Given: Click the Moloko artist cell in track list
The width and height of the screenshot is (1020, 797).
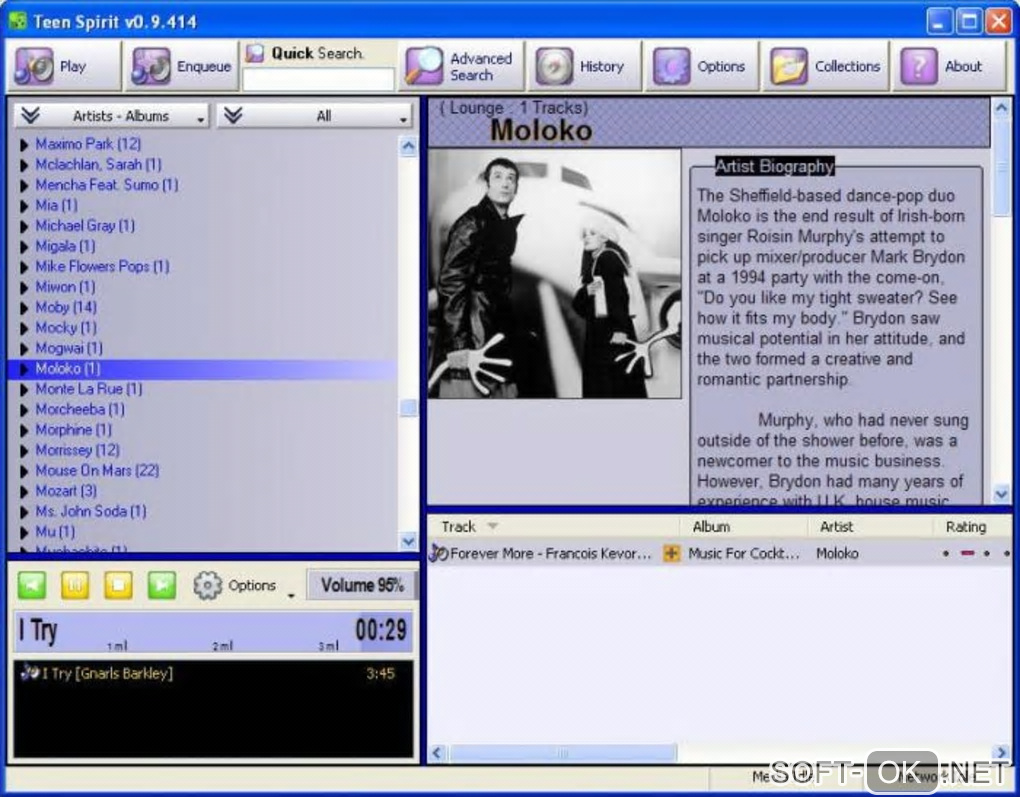Looking at the screenshot, I should [x=837, y=554].
